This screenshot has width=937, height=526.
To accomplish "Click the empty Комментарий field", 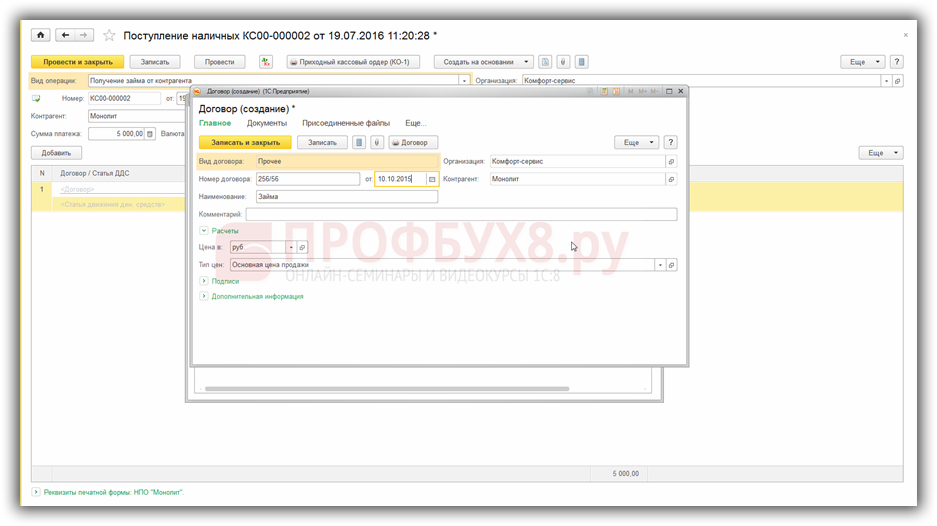I will pos(461,214).
